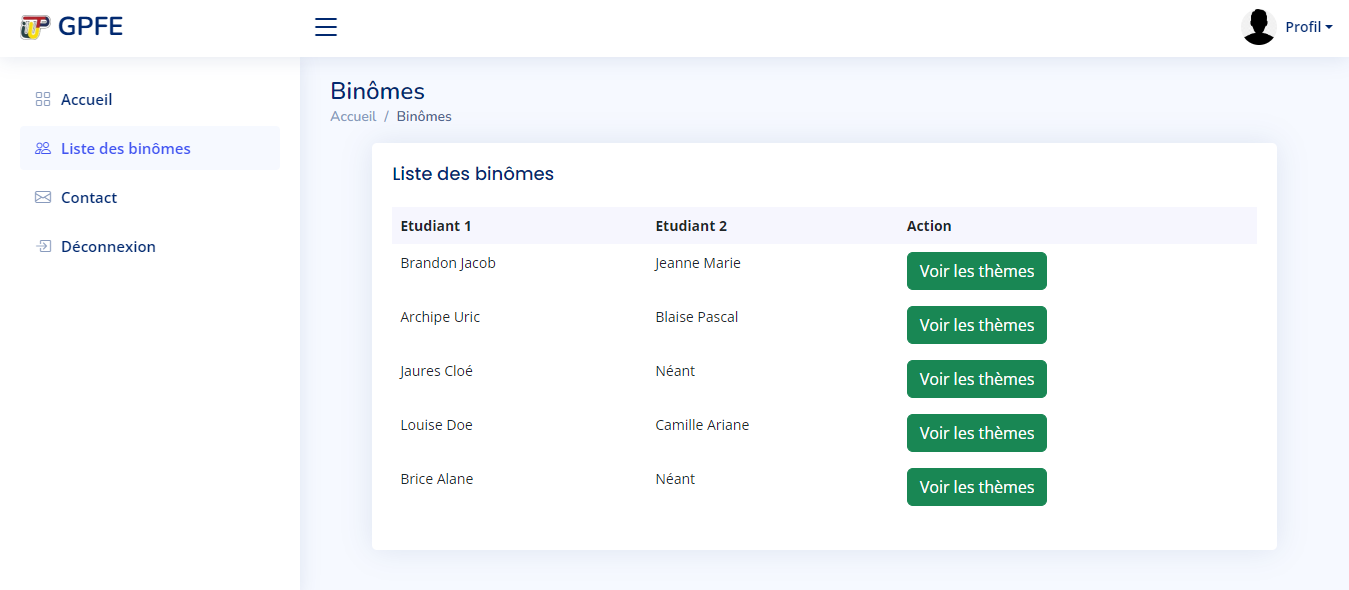This screenshot has height=590, width=1349.
Task: View themes for Brandon Jacob's binôme
Action: click(x=977, y=271)
